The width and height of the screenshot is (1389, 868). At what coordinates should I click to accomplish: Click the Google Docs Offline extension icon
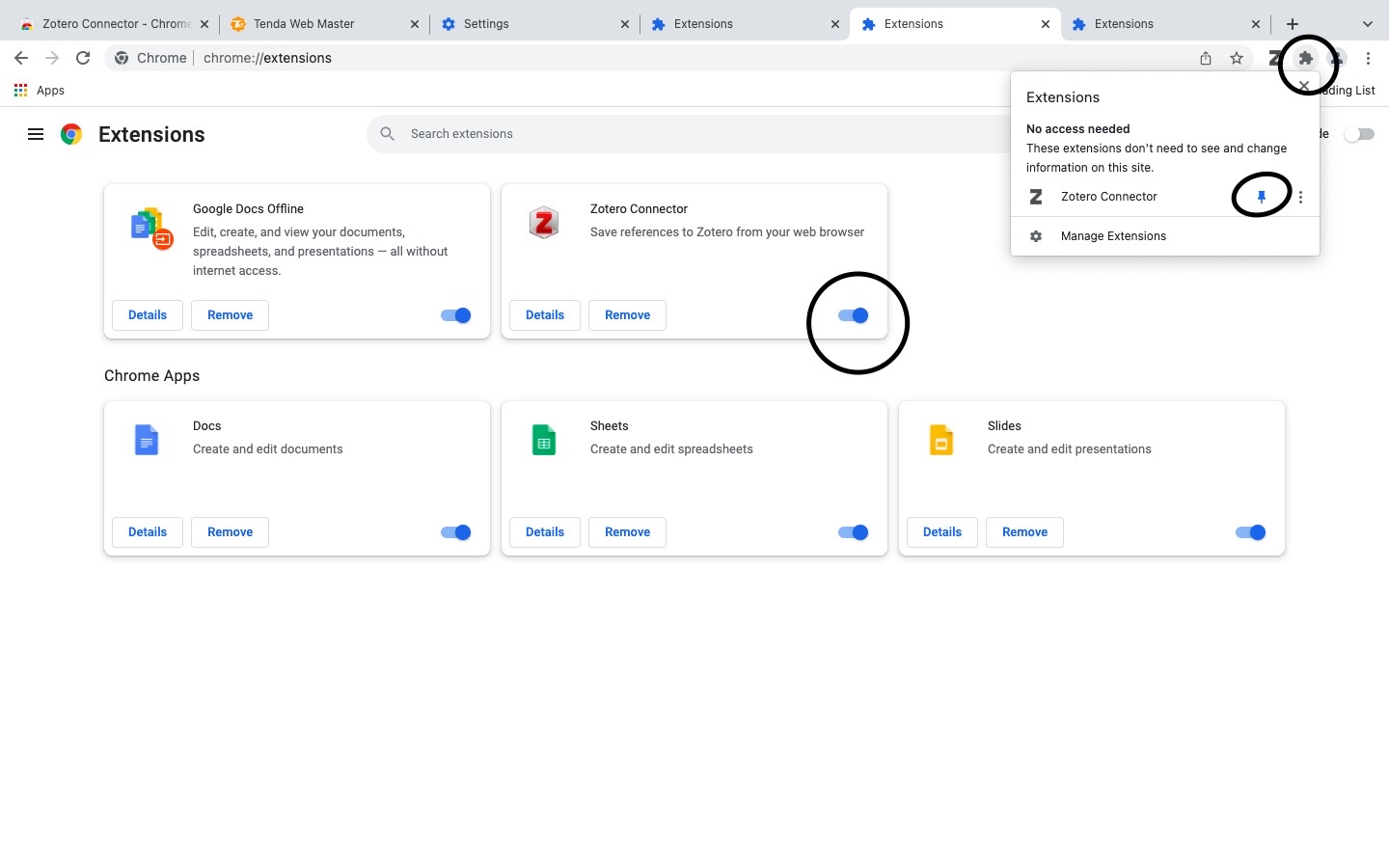pos(151,228)
